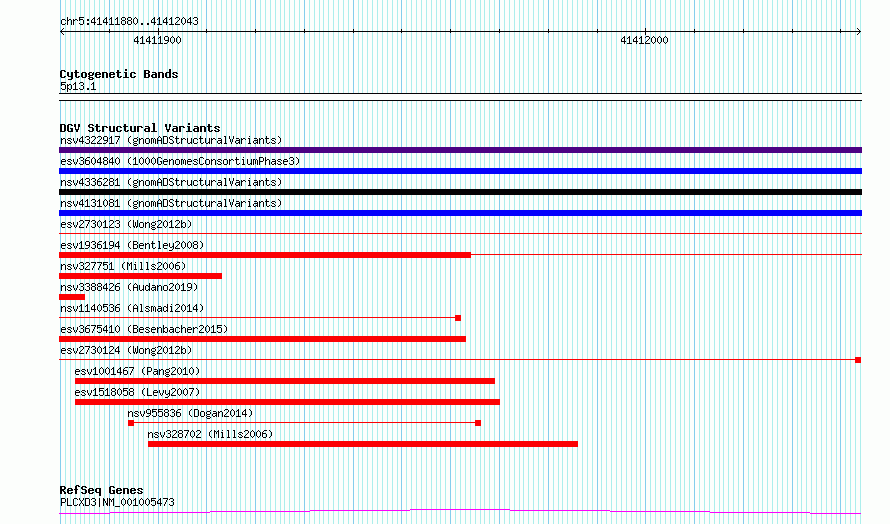Click the blue nsv4131081 variant bar
Screen dimensions: 890x524
coord(460,213)
